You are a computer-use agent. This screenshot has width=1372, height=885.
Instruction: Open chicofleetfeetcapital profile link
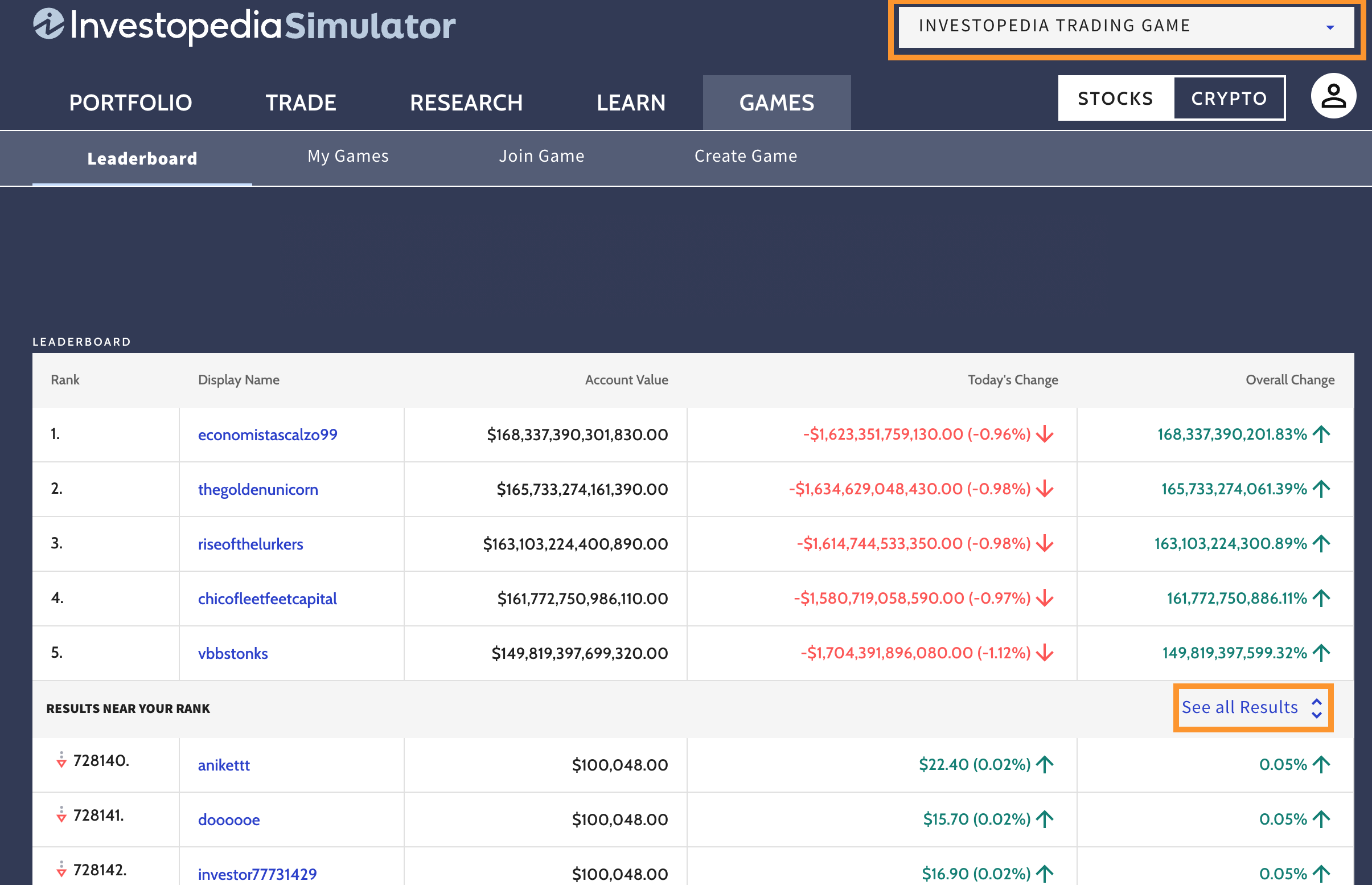[267, 599]
